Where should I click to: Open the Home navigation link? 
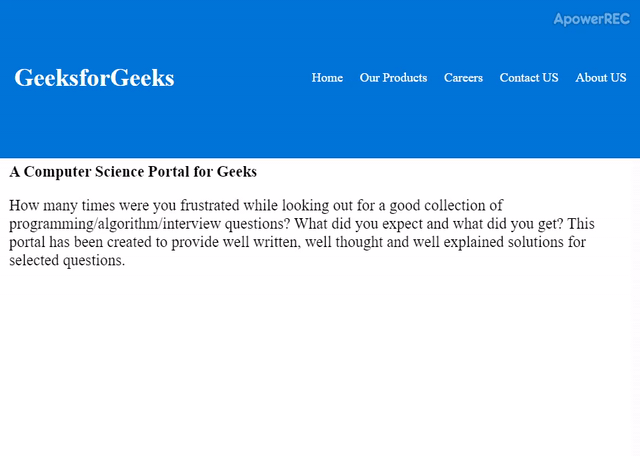[x=327, y=78]
